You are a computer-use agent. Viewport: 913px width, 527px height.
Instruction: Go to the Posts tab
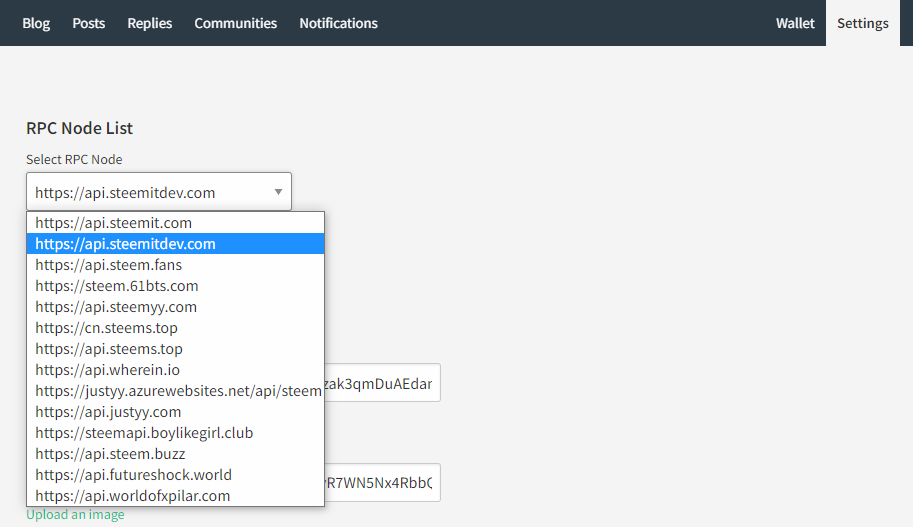click(x=88, y=23)
